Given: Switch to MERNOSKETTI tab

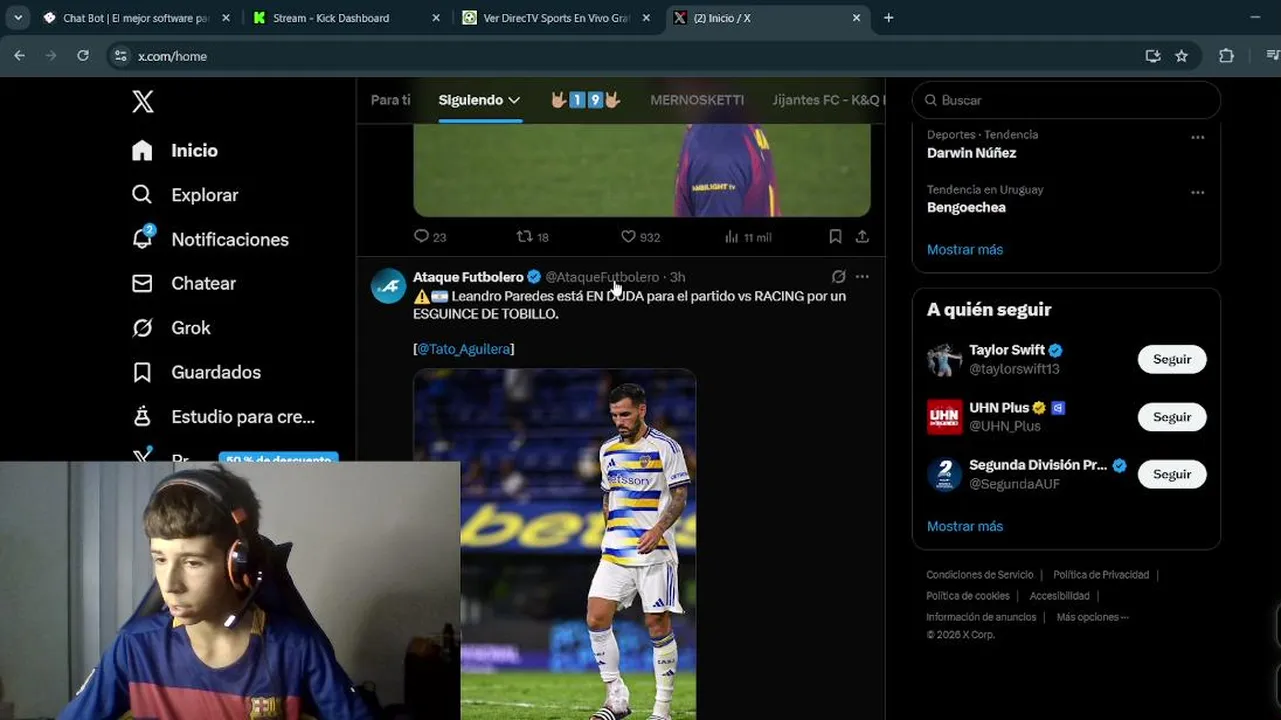Looking at the screenshot, I should click(x=697, y=100).
